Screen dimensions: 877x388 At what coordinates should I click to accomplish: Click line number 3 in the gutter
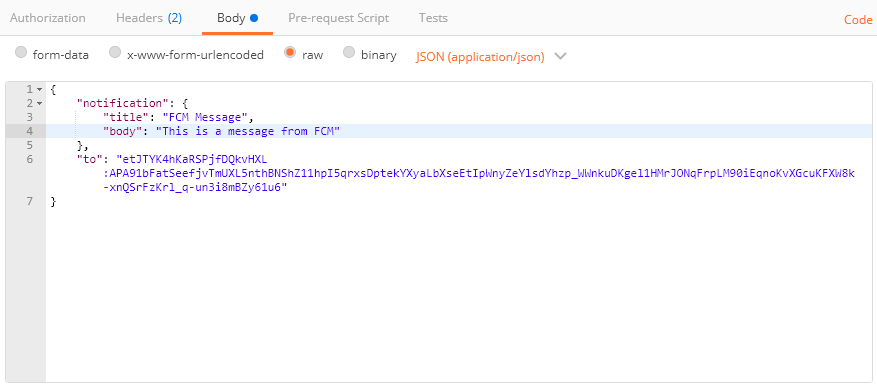tap(29, 117)
